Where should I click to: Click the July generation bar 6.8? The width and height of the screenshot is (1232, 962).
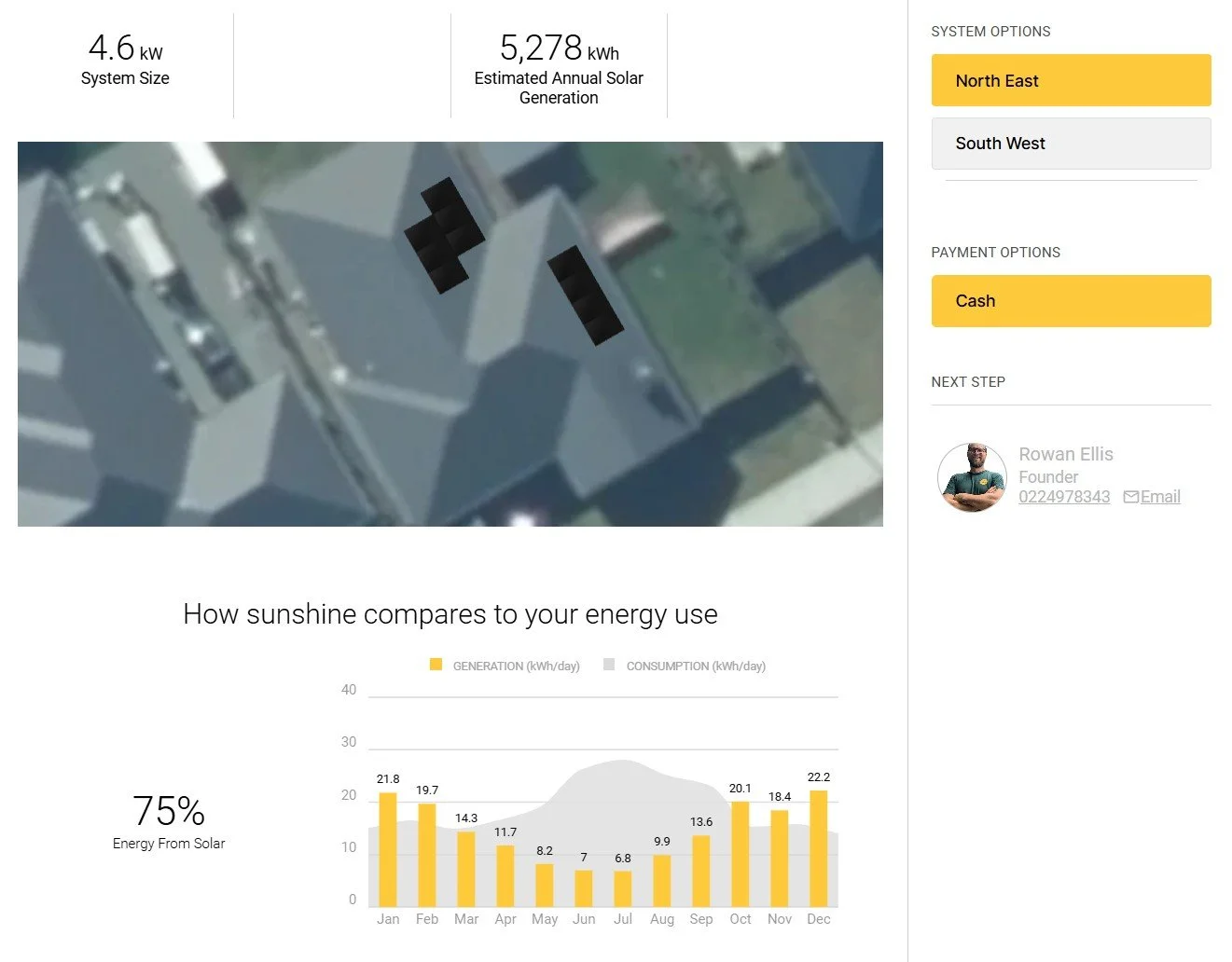623,888
